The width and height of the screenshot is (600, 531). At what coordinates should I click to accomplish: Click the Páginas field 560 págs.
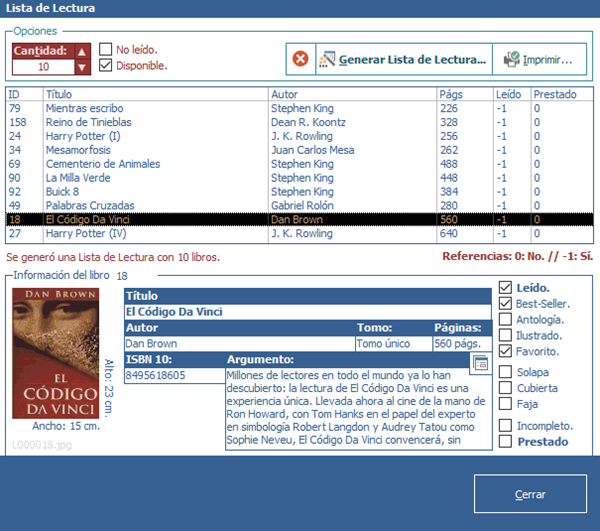(462, 344)
